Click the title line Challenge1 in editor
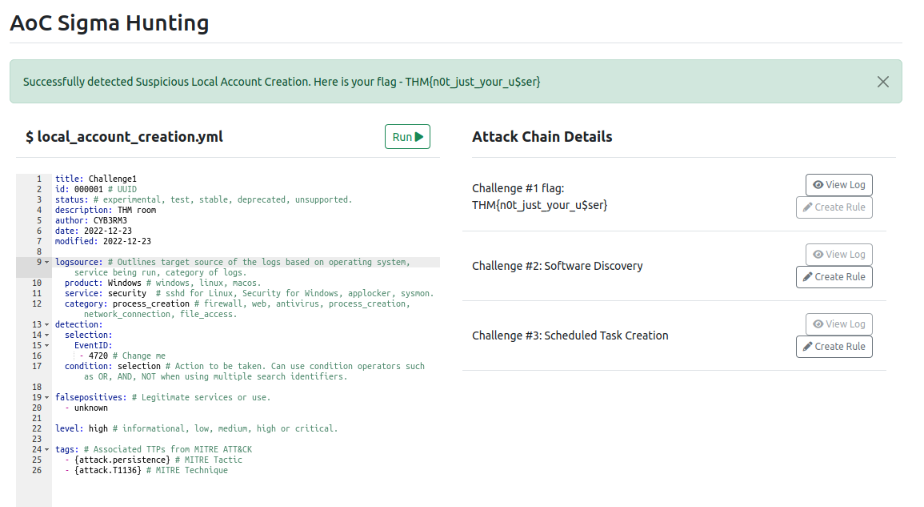The width and height of the screenshot is (924, 507). (96, 179)
